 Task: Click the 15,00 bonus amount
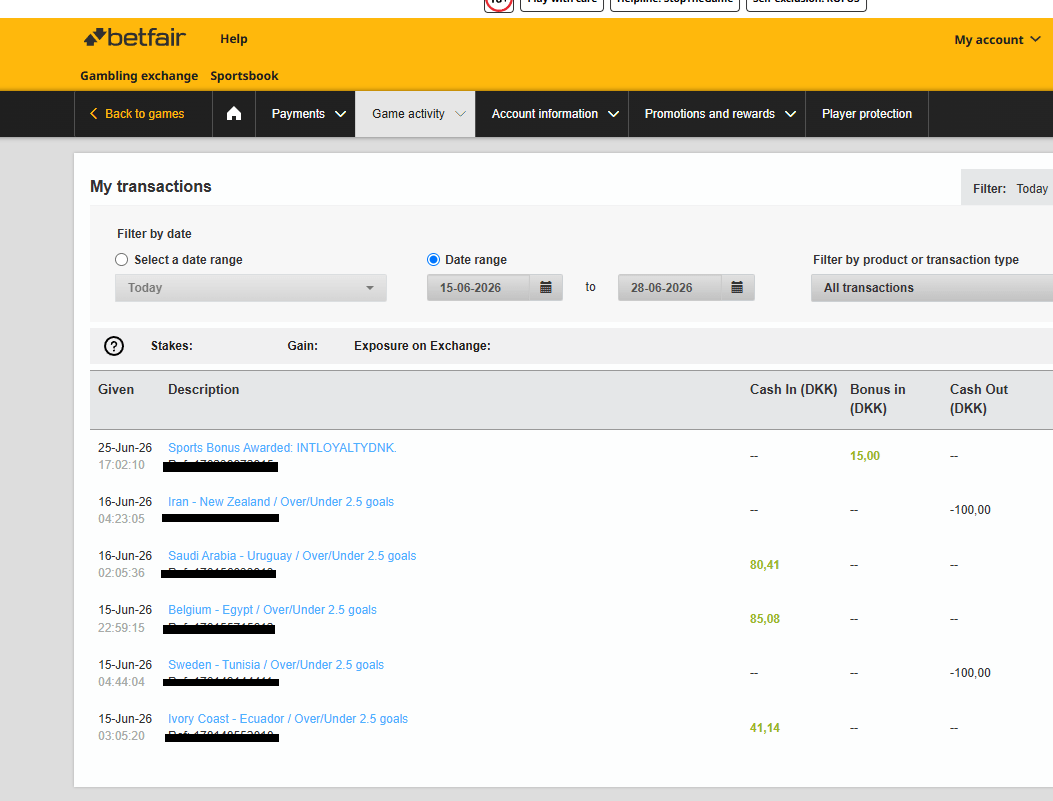click(864, 456)
